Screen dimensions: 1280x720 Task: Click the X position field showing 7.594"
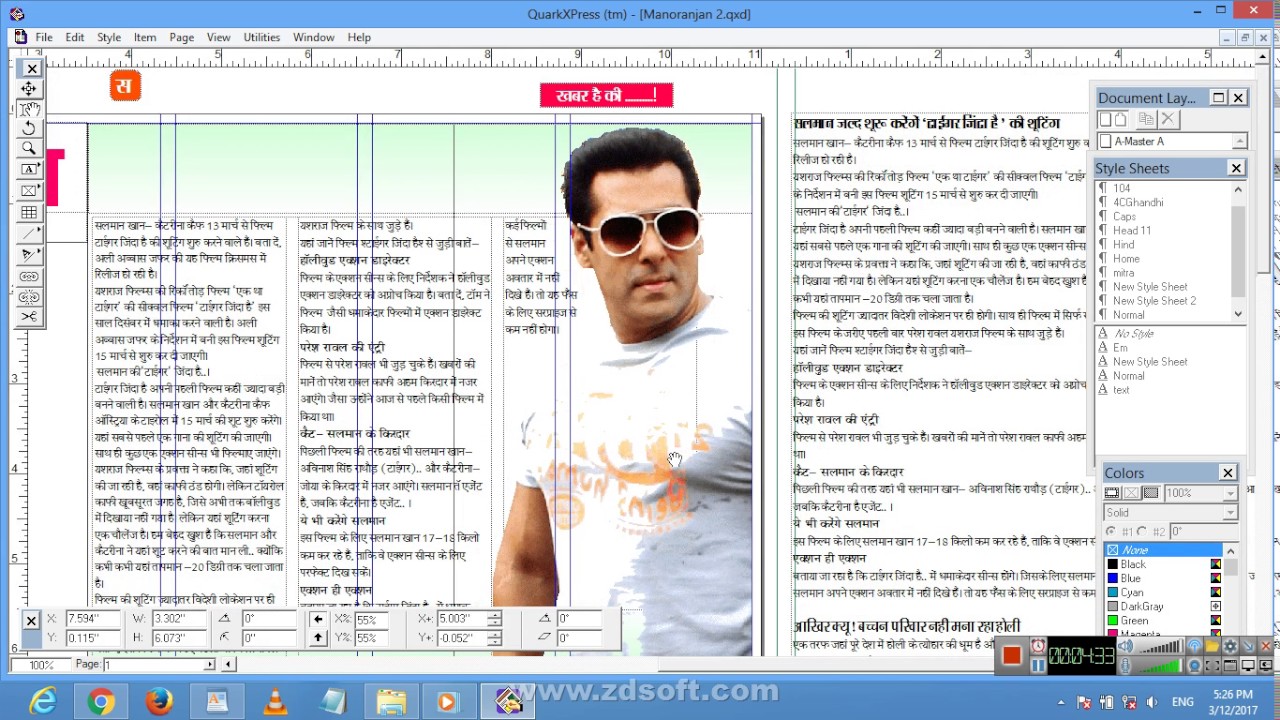click(93, 619)
